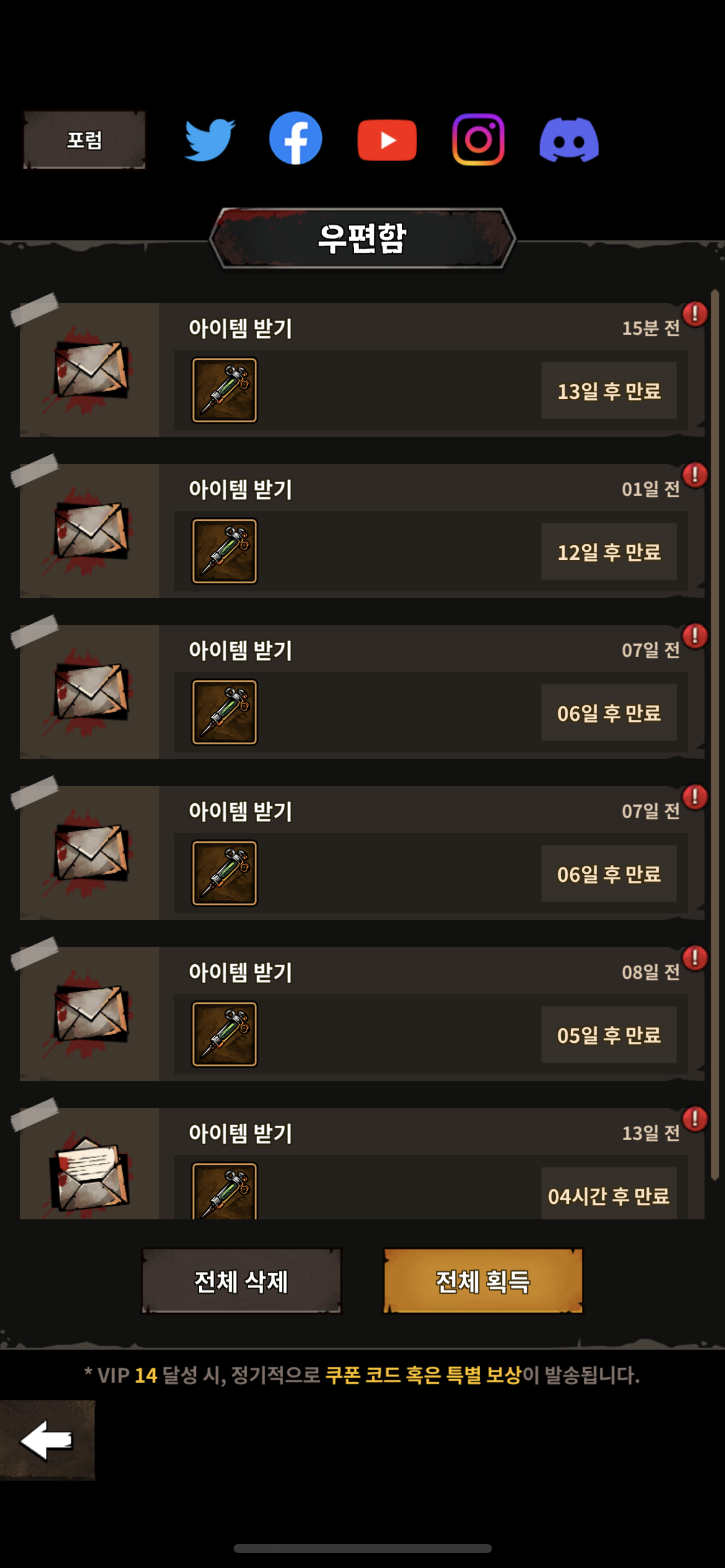Open the Facebook icon link
This screenshot has height=1568, width=725.
(x=296, y=138)
